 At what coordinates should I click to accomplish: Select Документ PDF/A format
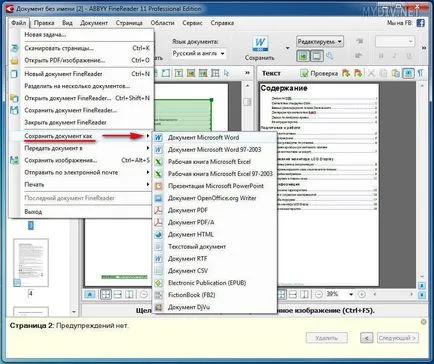[215, 222]
